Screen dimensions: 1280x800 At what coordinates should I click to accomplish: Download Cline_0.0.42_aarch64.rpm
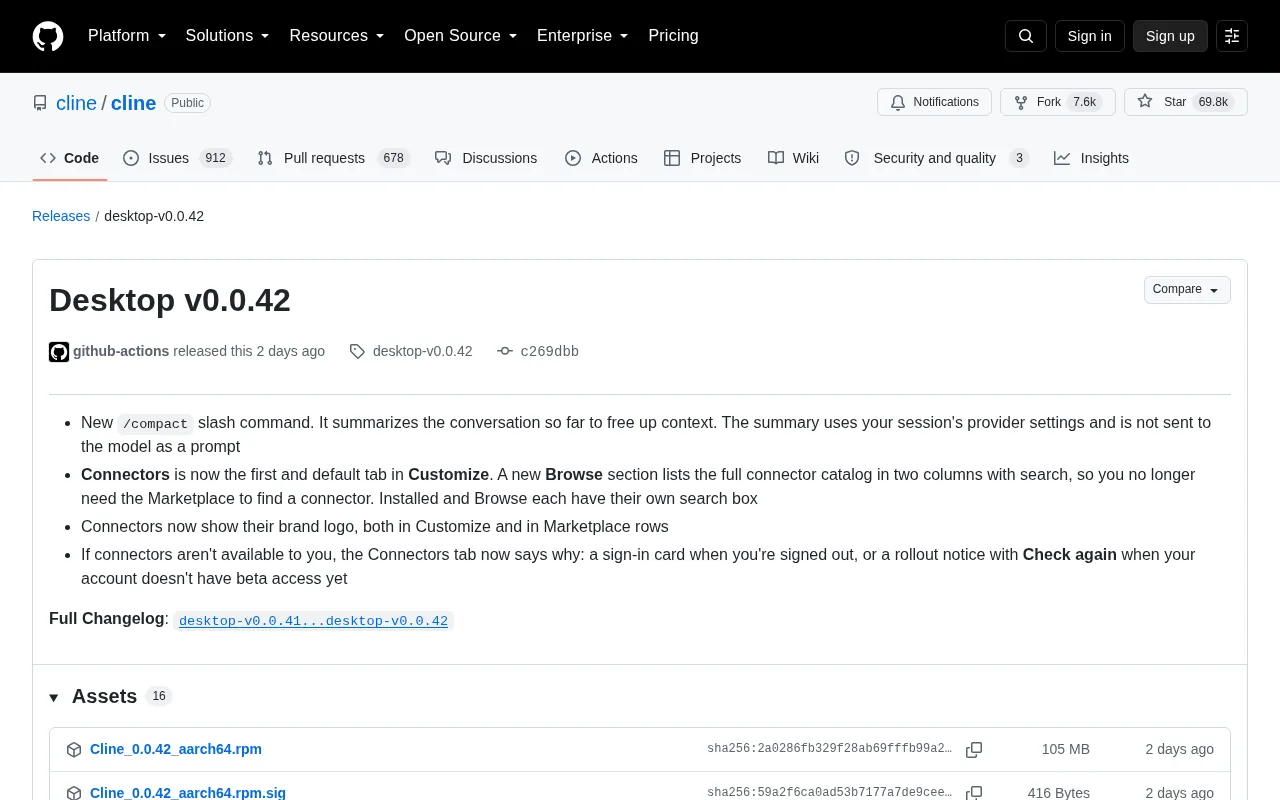(x=176, y=749)
